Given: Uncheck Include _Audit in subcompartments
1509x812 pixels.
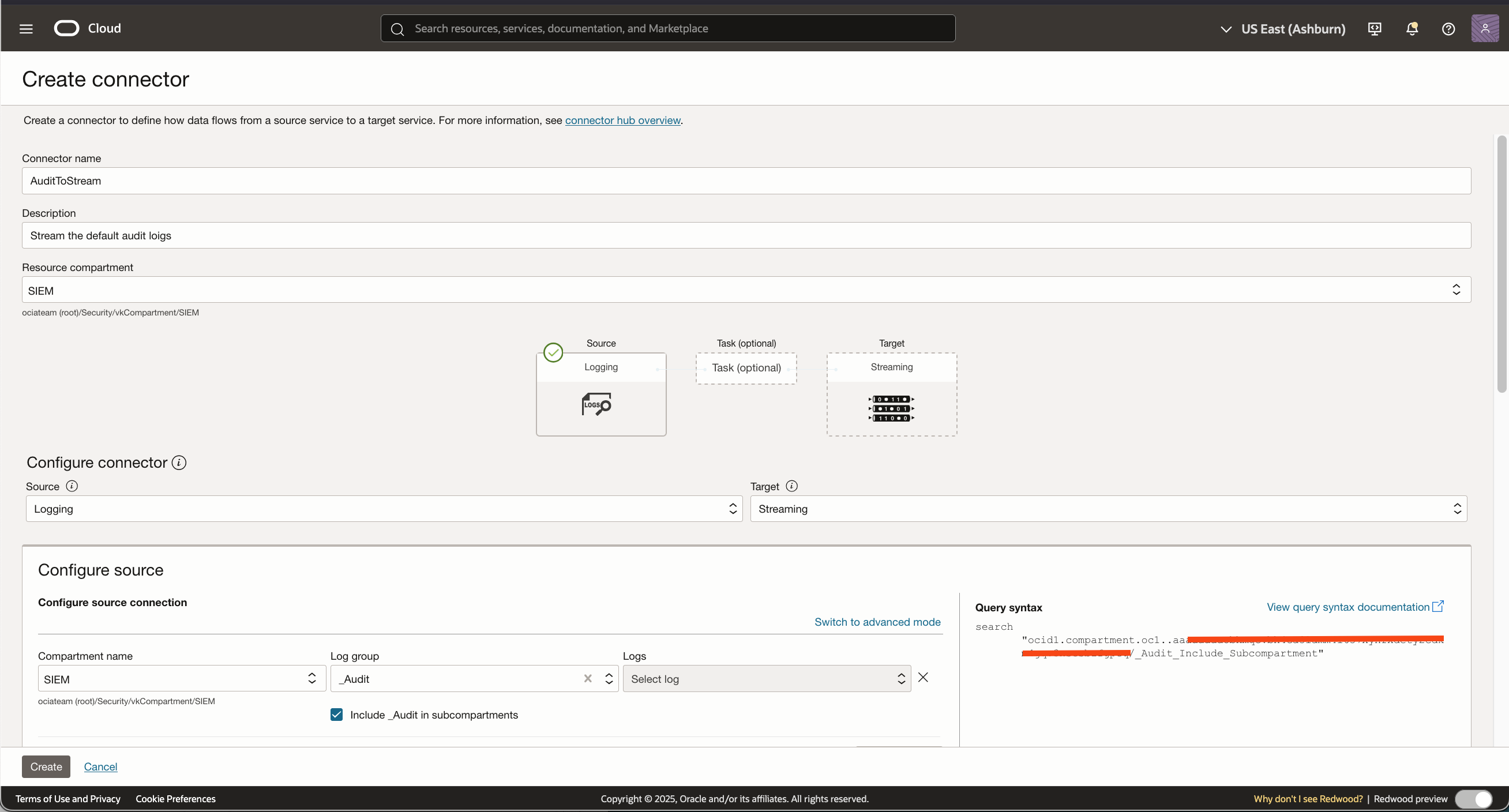Looking at the screenshot, I should point(336,715).
